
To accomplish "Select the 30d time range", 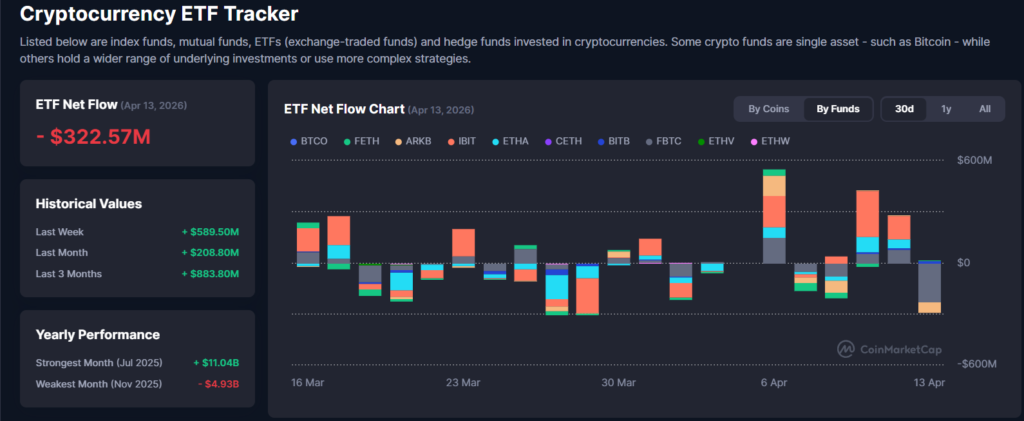I will pos(904,109).
